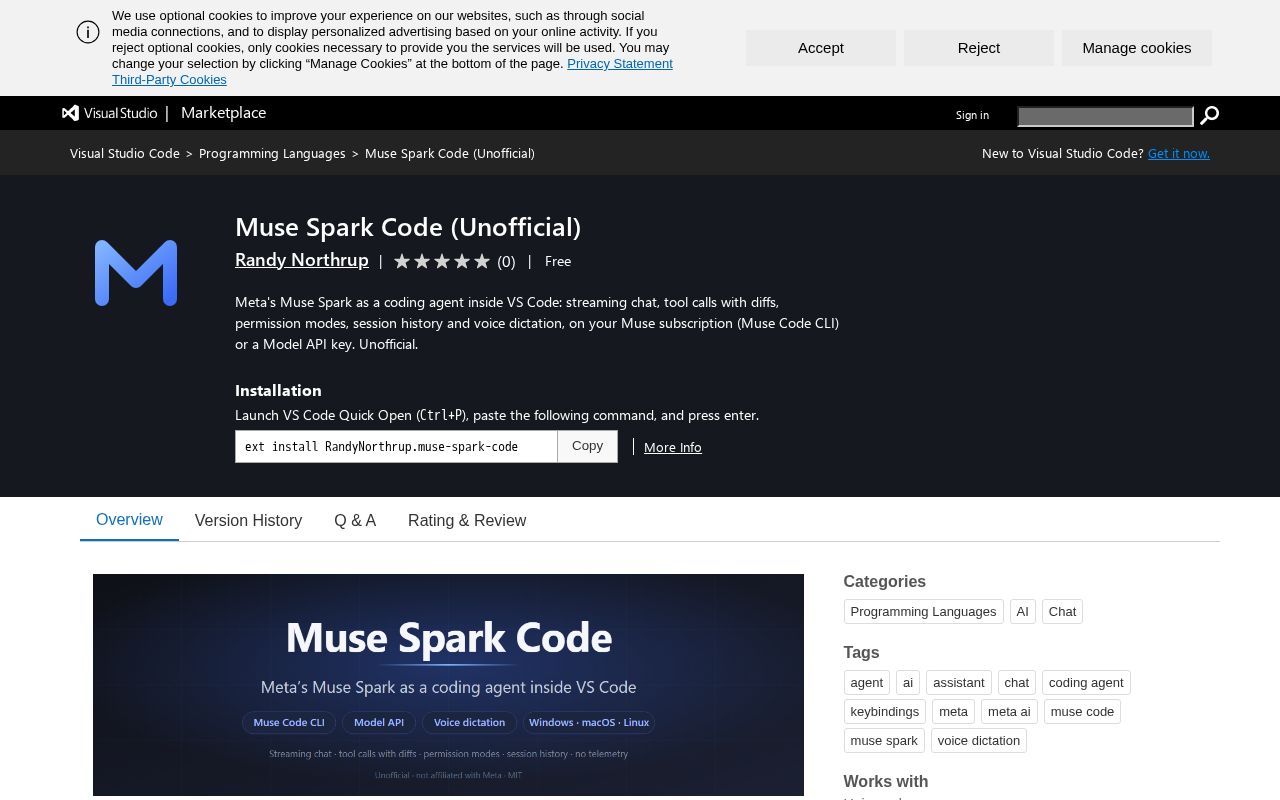
Task: Switch to Version History tab
Action: pyautogui.click(x=248, y=520)
